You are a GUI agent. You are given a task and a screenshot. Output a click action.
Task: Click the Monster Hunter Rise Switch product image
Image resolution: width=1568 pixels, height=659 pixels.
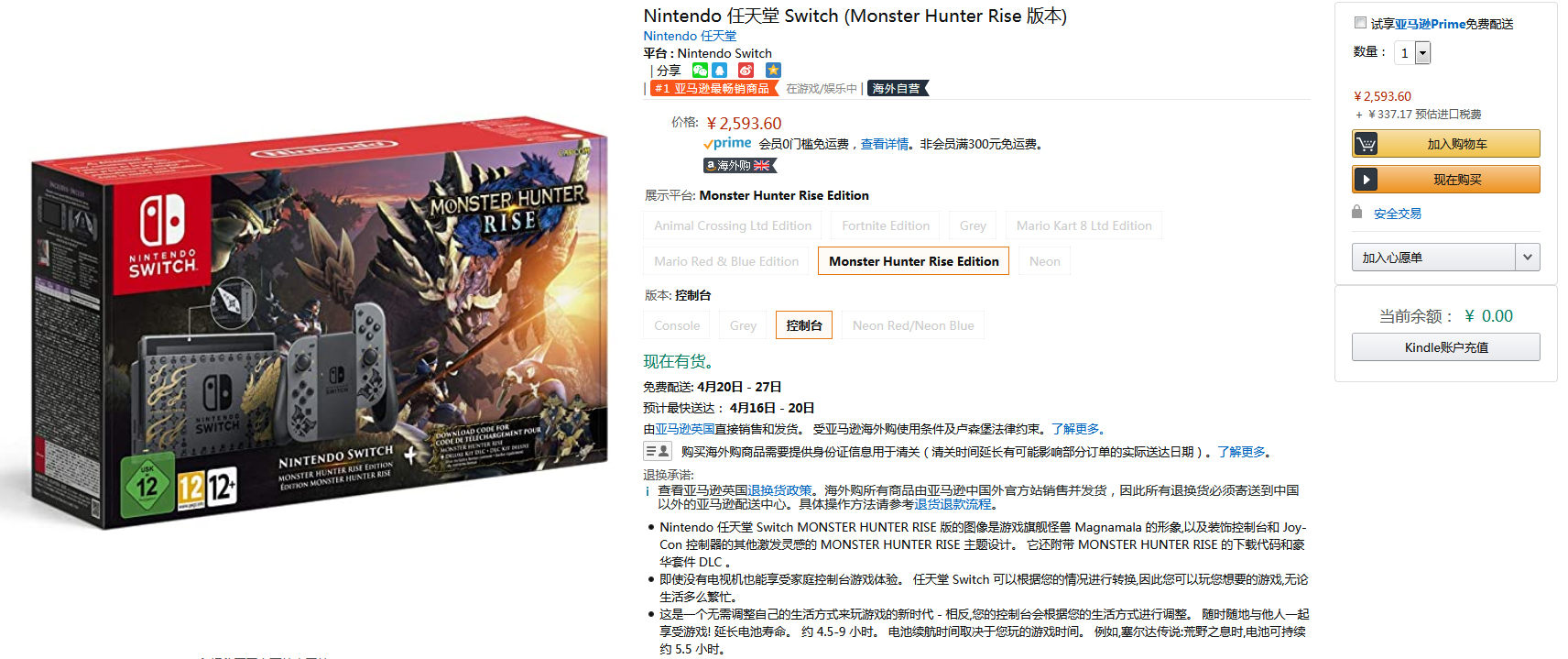319,323
